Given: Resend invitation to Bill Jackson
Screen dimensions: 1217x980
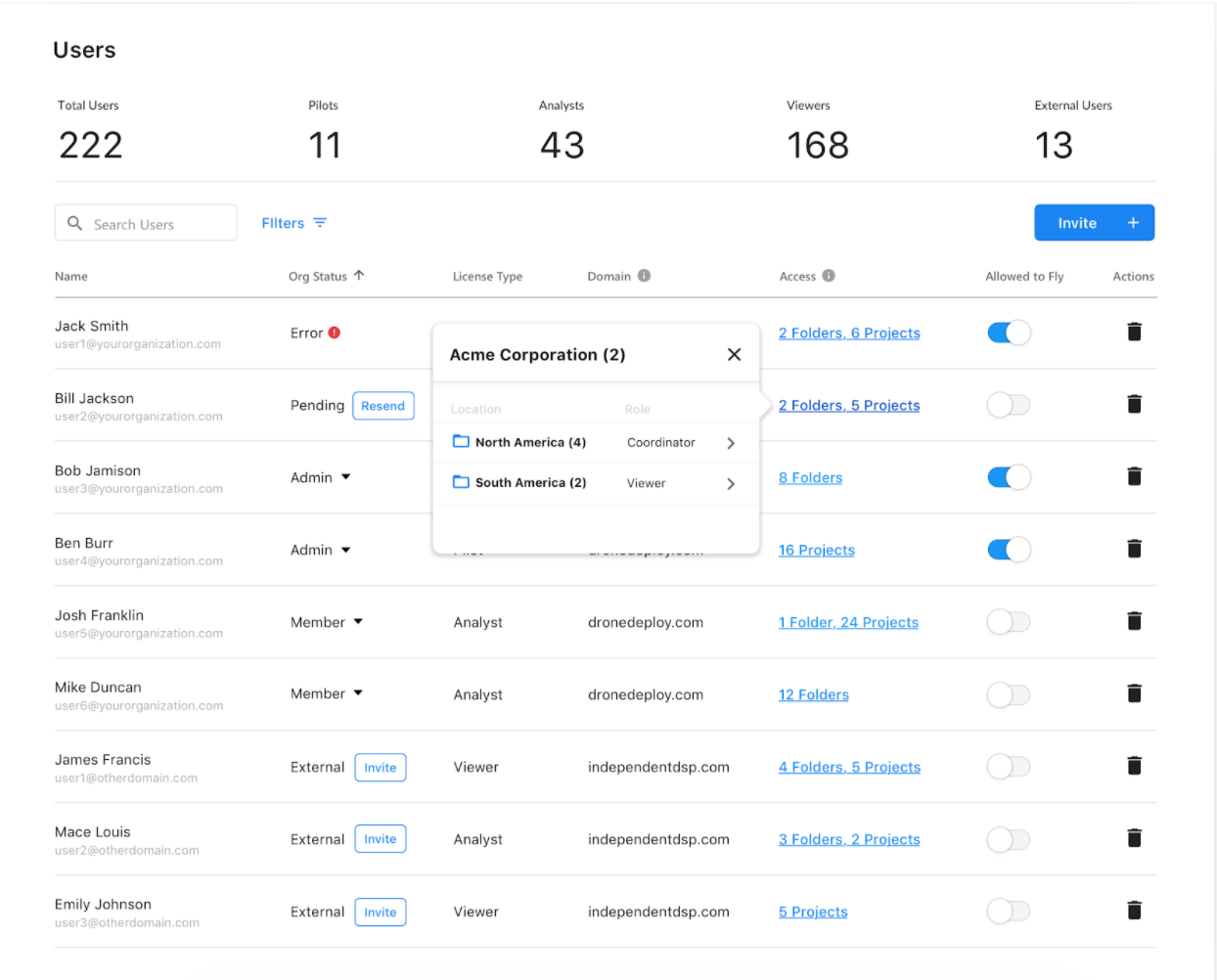Looking at the screenshot, I should (383, 406).
